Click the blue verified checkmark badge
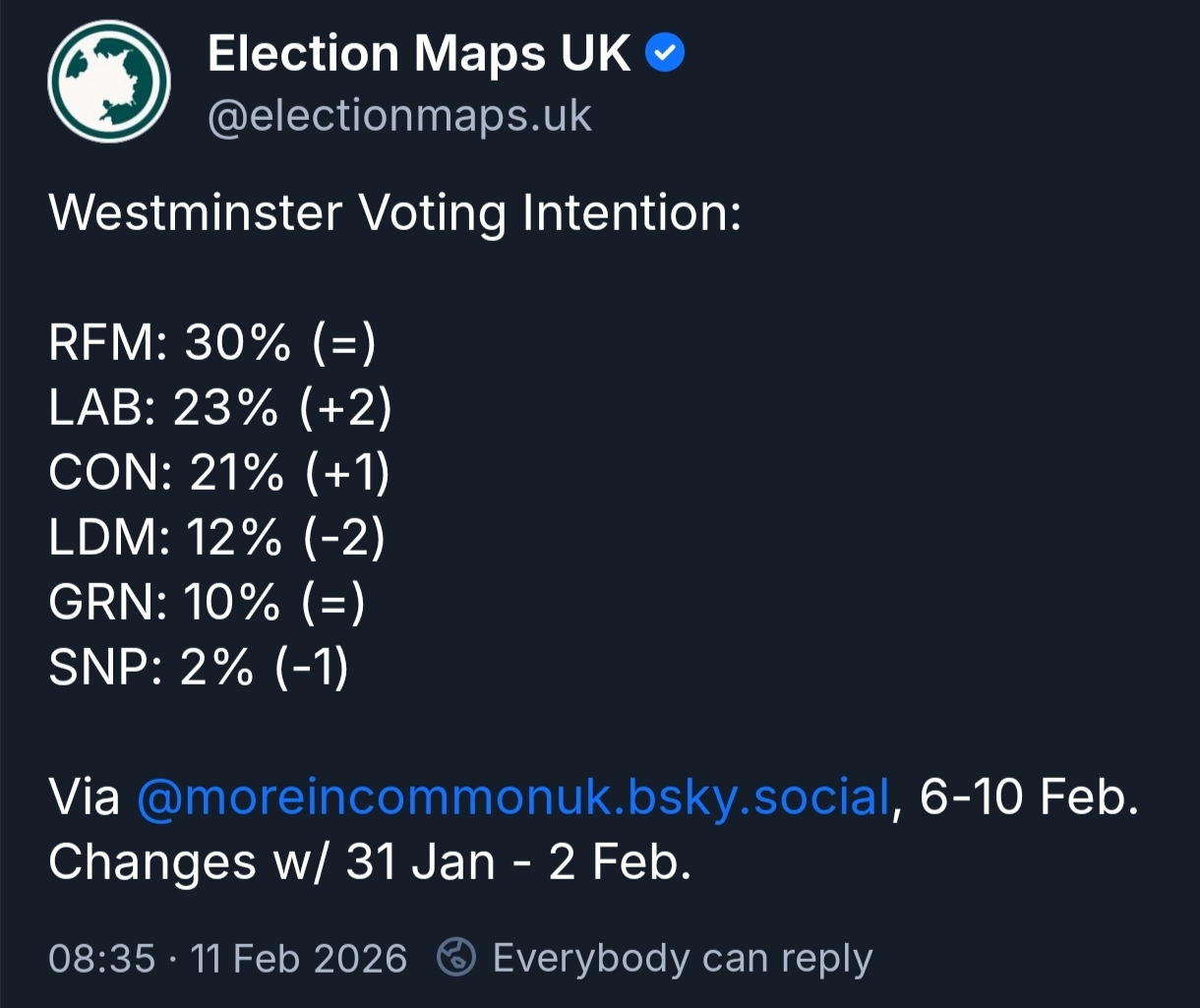Screen dimensions: 1200x1008 665,54
